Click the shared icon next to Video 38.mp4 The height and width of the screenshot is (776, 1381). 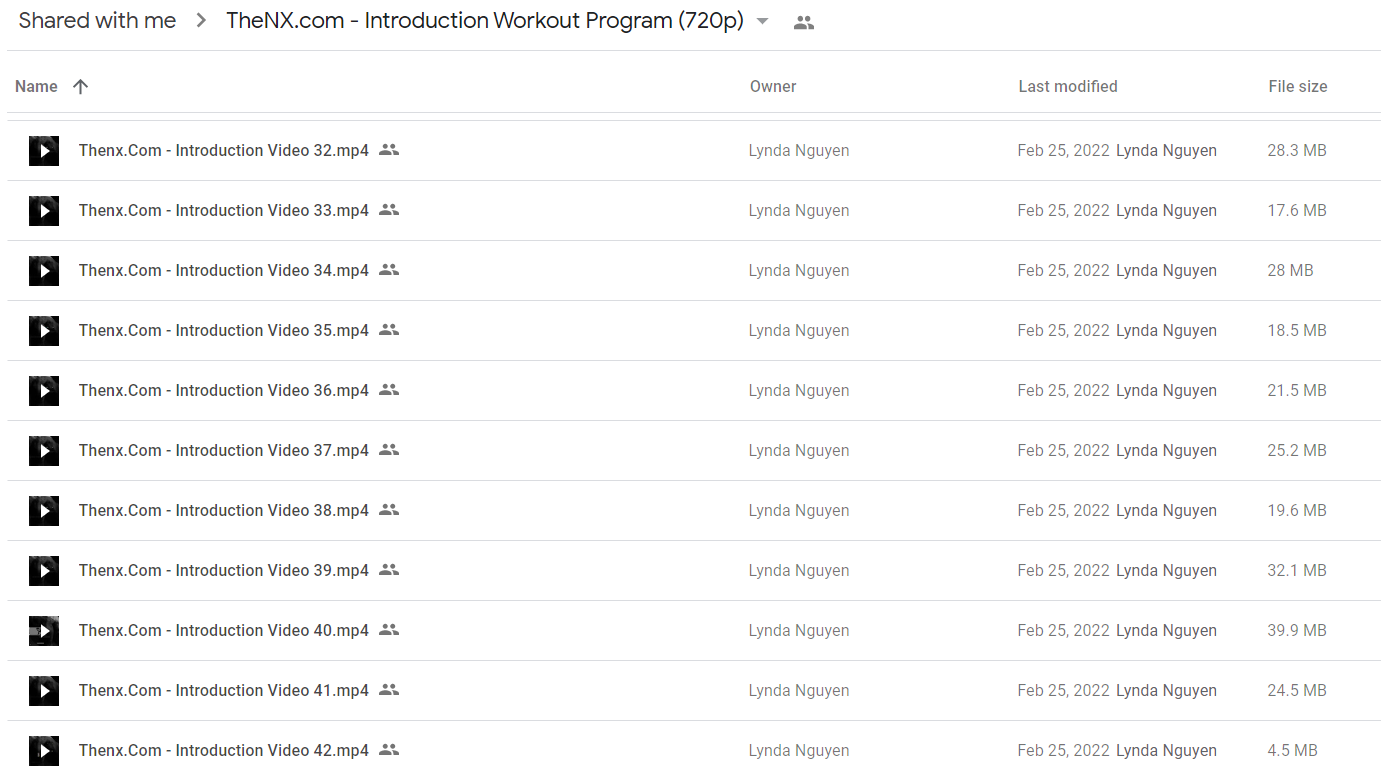tap(389, 510)
